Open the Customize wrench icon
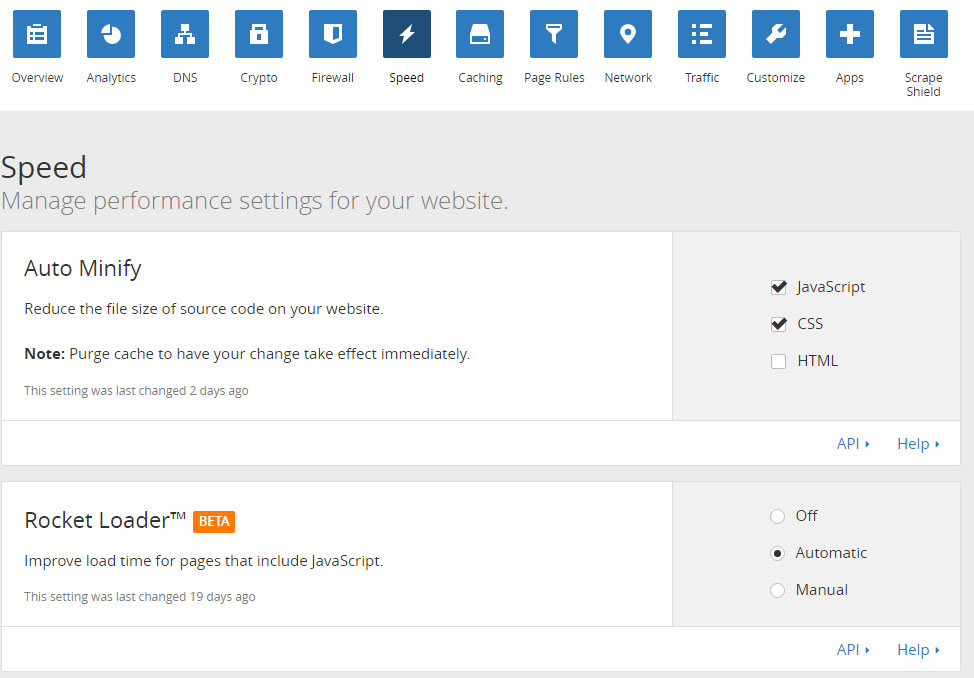Image resolution: width=974 pixels, height=678 pixels. (x=776, y=35)
